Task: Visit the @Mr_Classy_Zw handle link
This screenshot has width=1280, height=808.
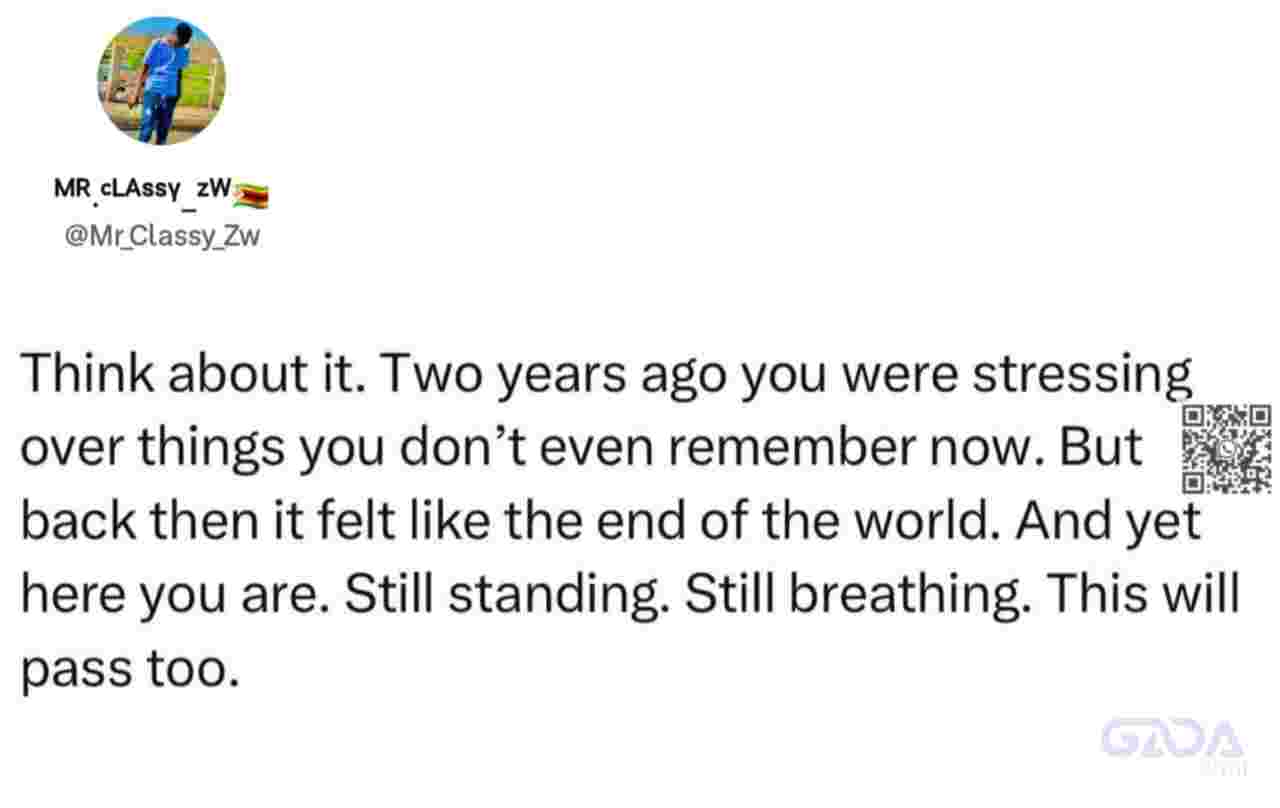Action: tap(162, 238)
